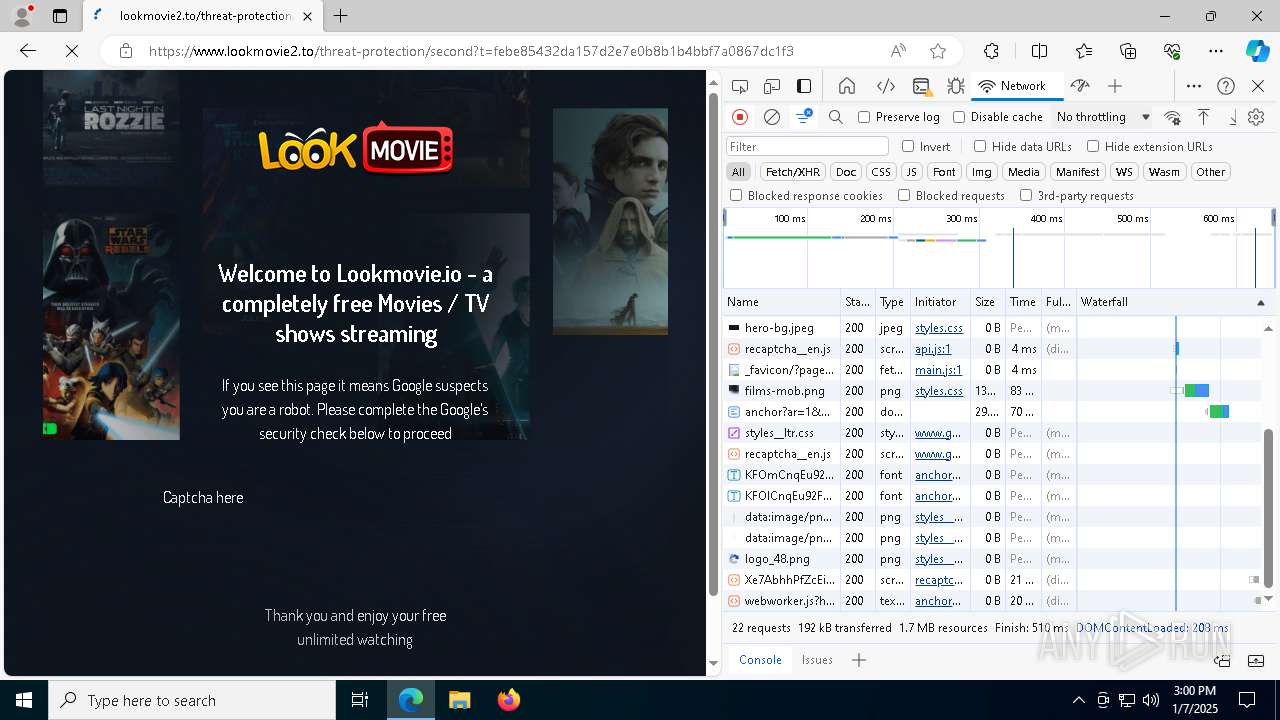Open the DevTools Welcome home tool
1280x720 pixels.
click(x=847, y=86)
